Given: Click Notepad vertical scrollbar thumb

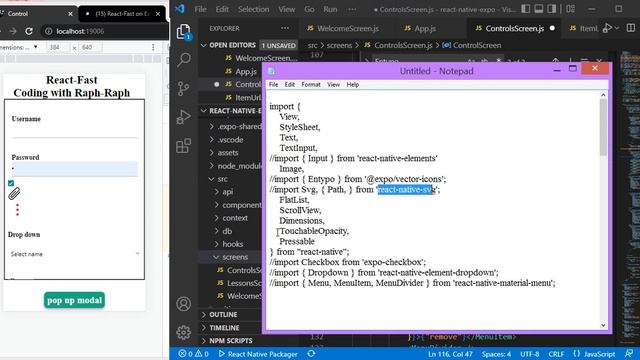Looking at the screenshot, I should coord(603,127).
